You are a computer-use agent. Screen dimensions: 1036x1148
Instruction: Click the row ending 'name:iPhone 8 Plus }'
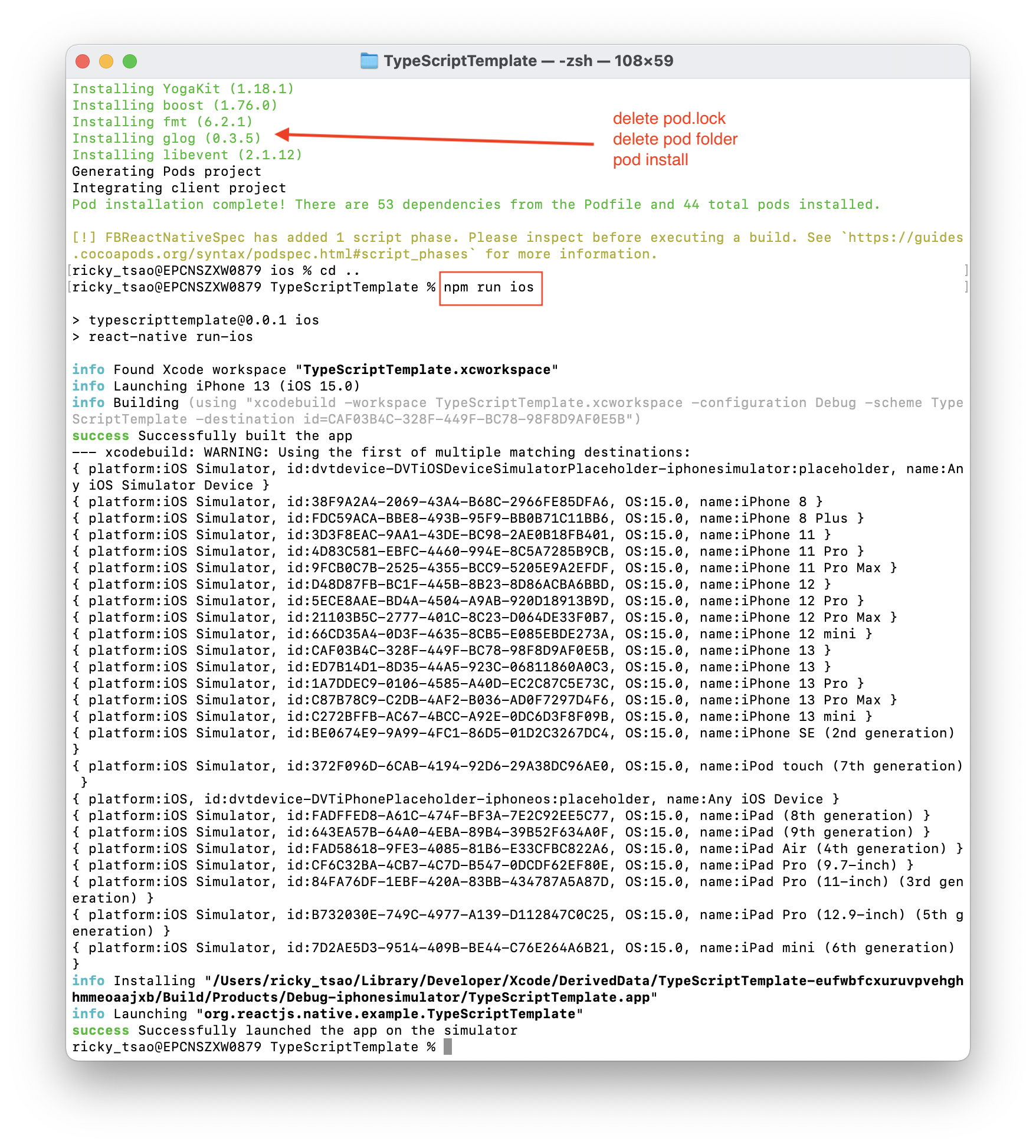click(468, 518)
